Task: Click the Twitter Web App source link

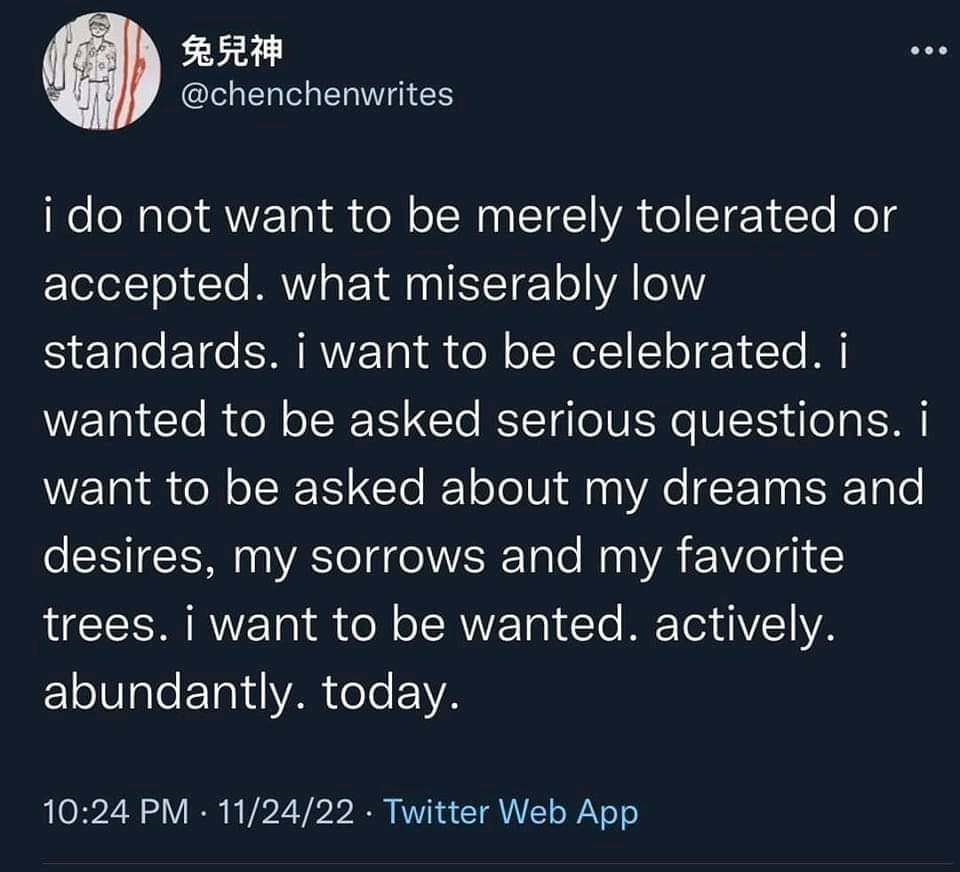Action: tap(511, 813)
